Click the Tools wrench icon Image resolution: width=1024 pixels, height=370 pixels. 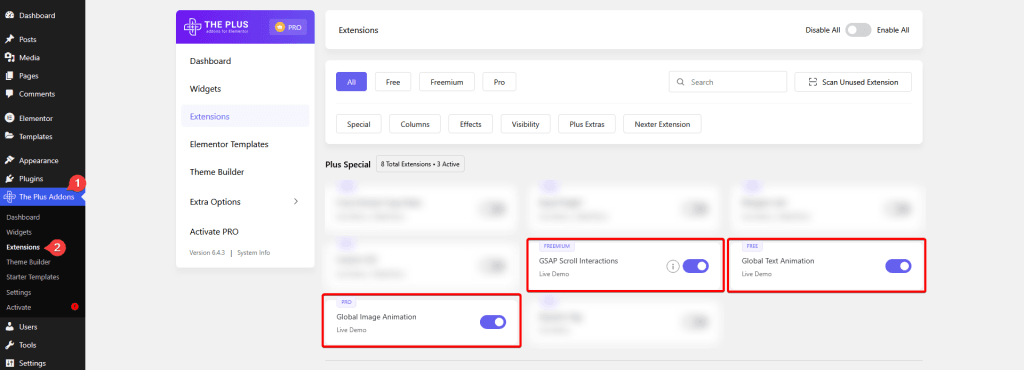click(x=9, y=345)
